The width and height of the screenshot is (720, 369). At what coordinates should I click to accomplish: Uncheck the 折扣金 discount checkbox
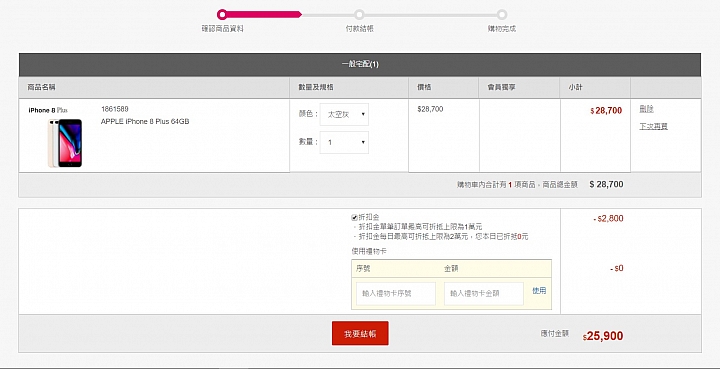point(354,218)
